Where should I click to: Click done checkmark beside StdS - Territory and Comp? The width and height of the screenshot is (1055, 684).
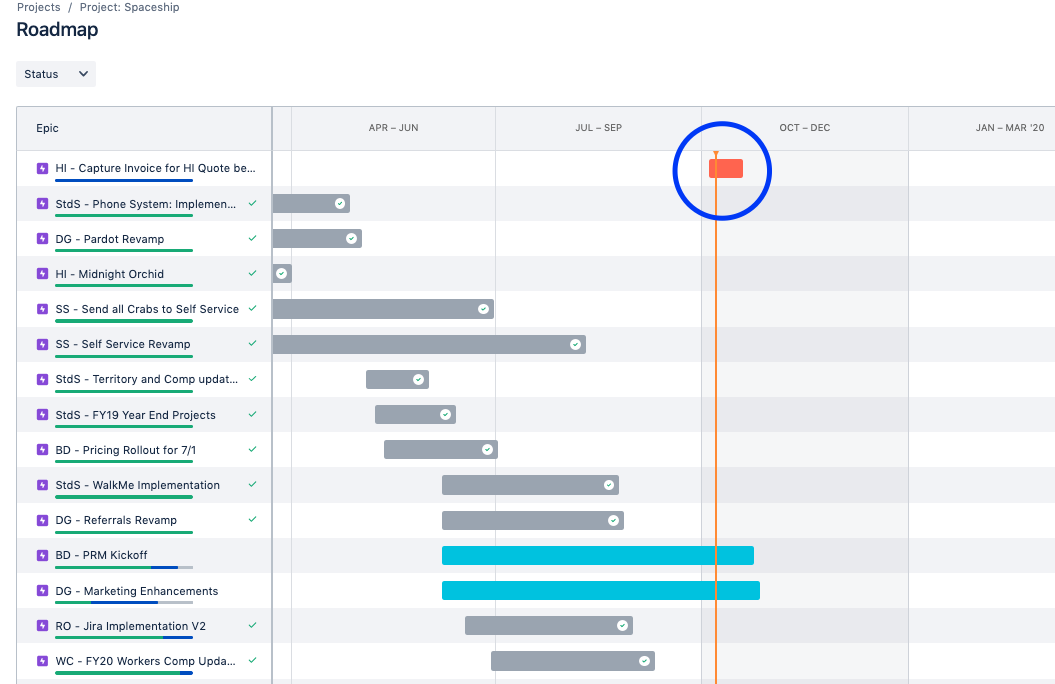(x=252, y=379)
